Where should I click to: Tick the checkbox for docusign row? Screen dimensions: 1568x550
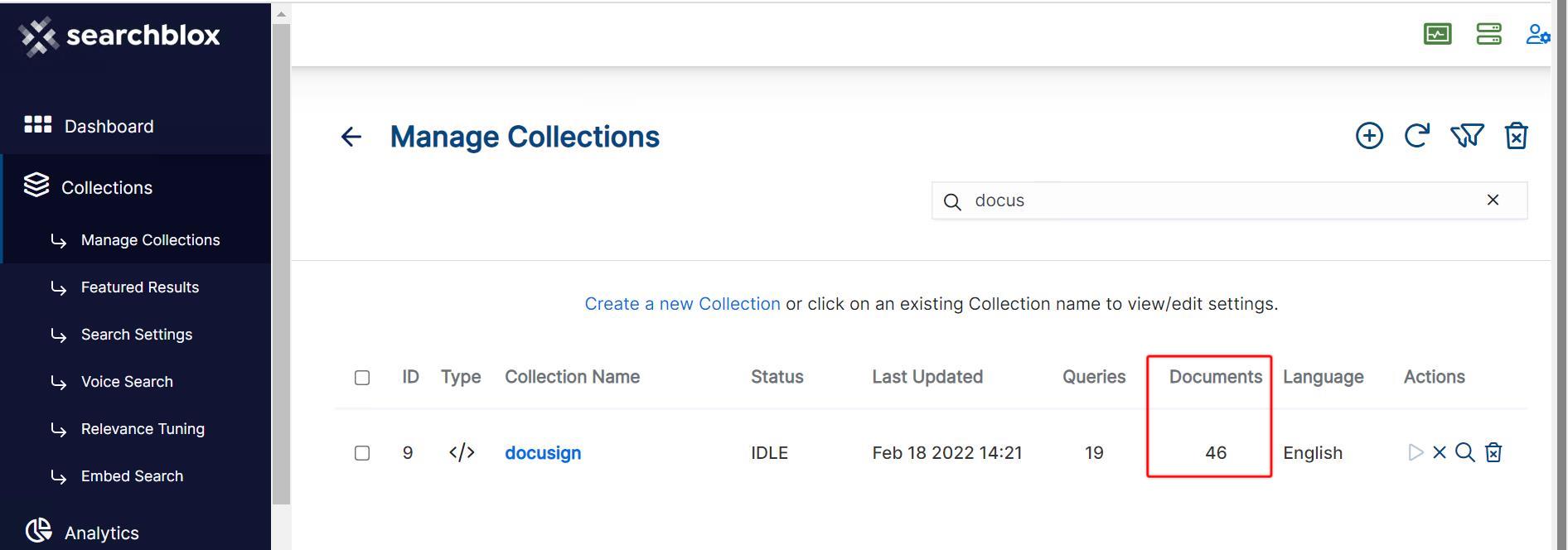362,453
